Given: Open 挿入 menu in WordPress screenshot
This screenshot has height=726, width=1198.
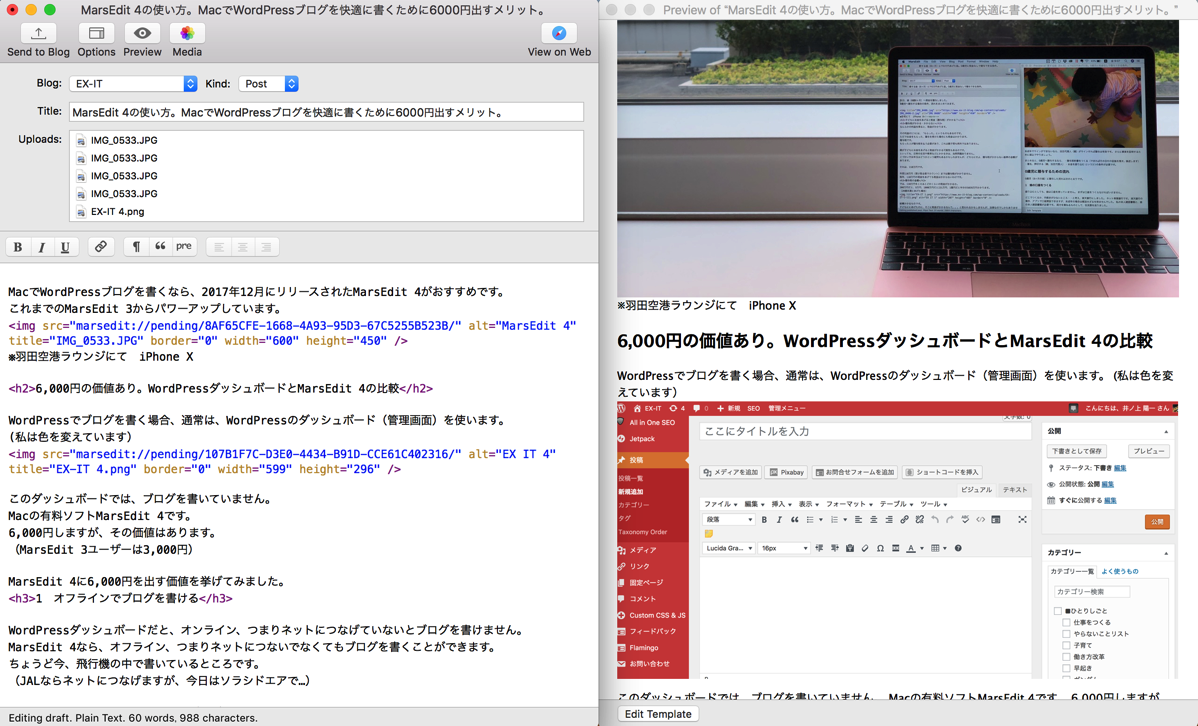Looking at the screenshot, I should pyautogui.click(x=781, y=504).
